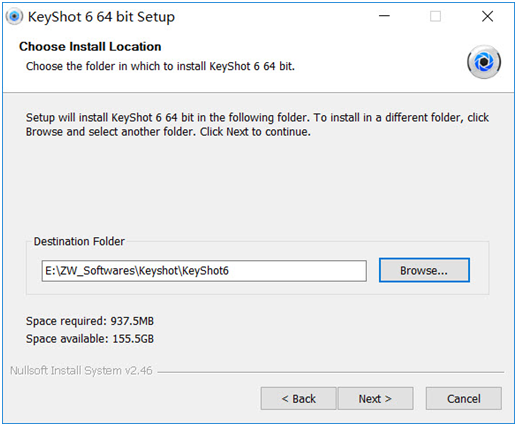Click the KeyShot icon in the title bar
The width and height of the screenshot is (517, 426).
tap(14, 16)
